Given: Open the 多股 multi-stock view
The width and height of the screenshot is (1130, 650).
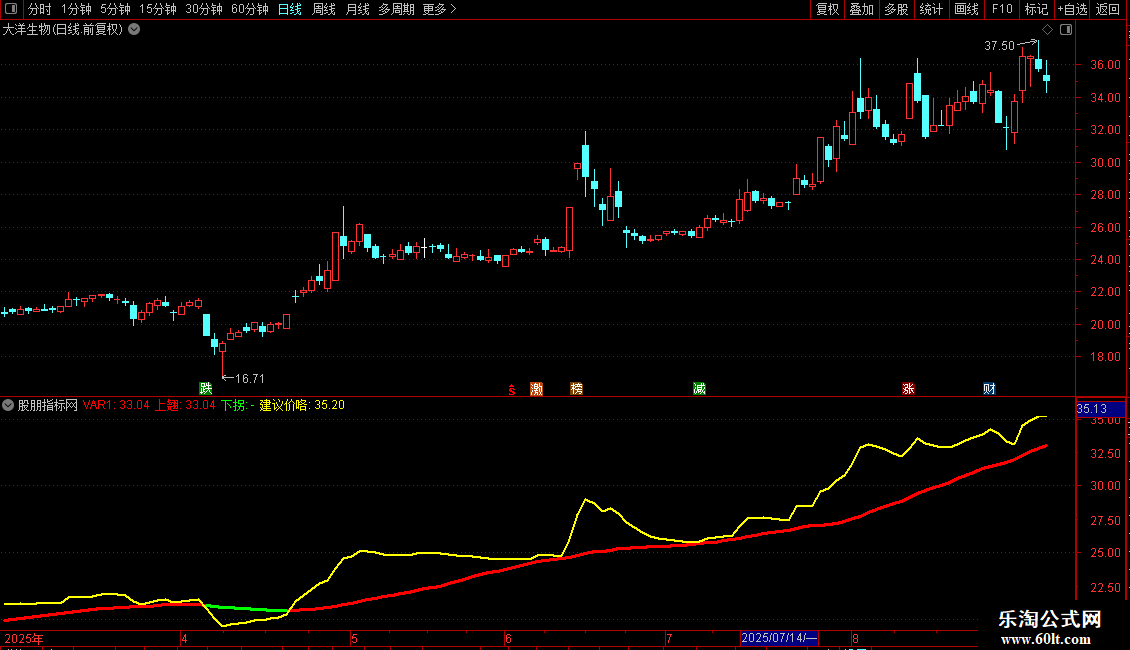Looking at the screenshot, I should pos(896,9).
